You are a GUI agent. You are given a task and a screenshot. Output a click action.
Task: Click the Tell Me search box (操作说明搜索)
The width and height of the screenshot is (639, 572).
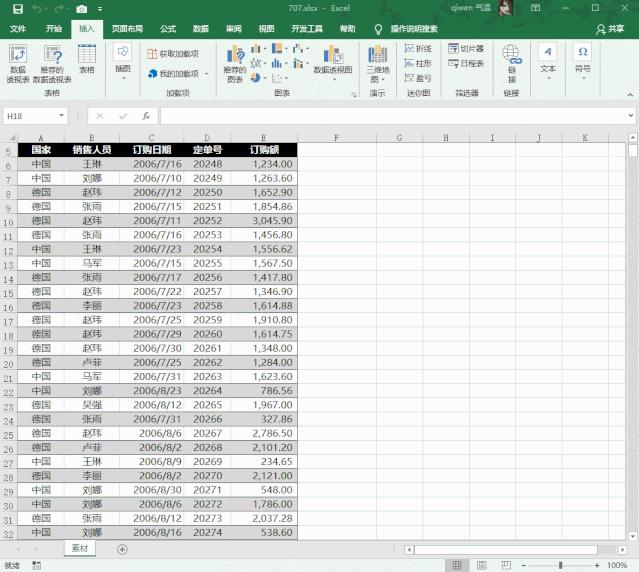tap(414, 29)
